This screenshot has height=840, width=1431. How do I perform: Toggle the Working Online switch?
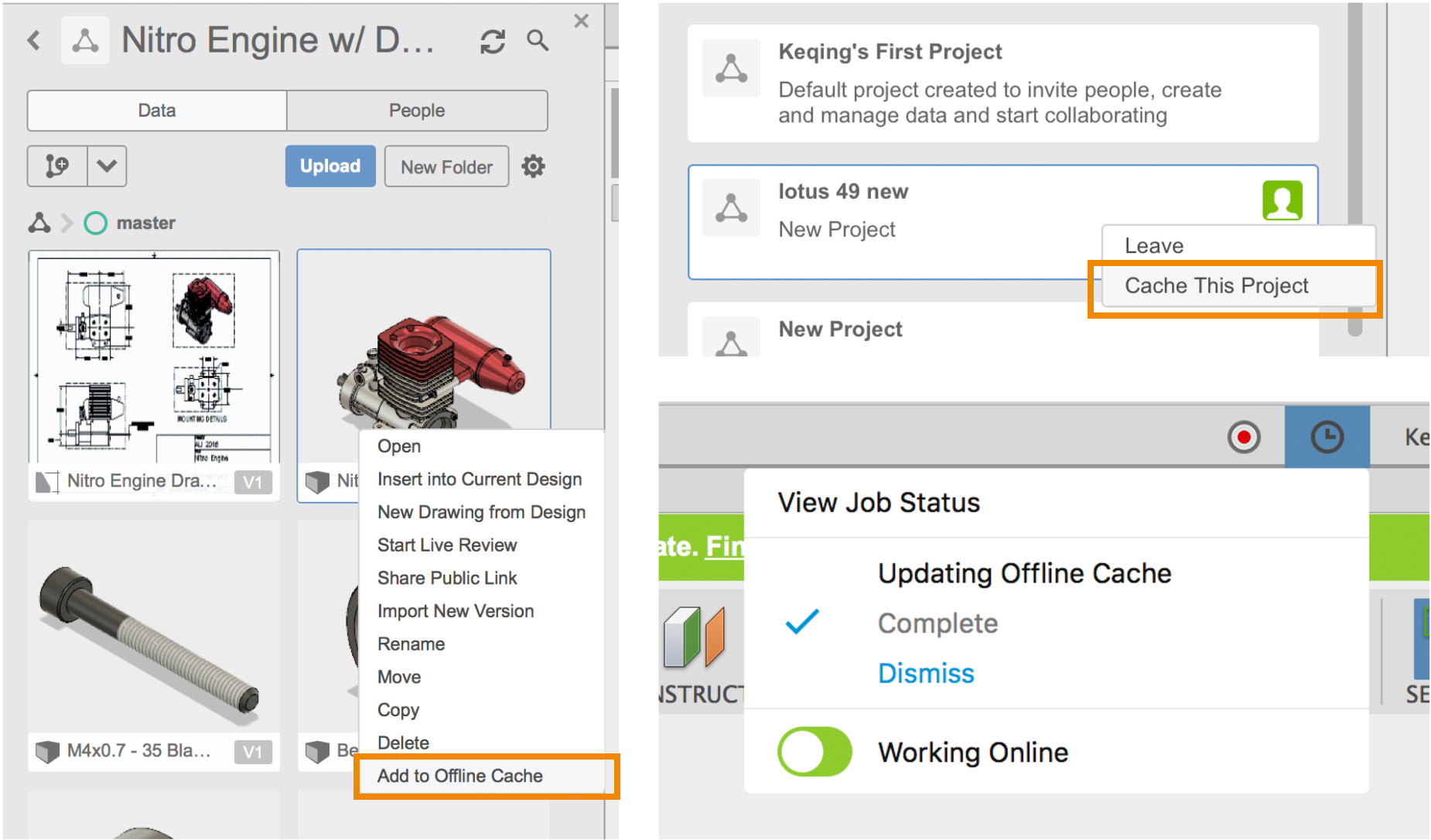[x=815, y=751]
